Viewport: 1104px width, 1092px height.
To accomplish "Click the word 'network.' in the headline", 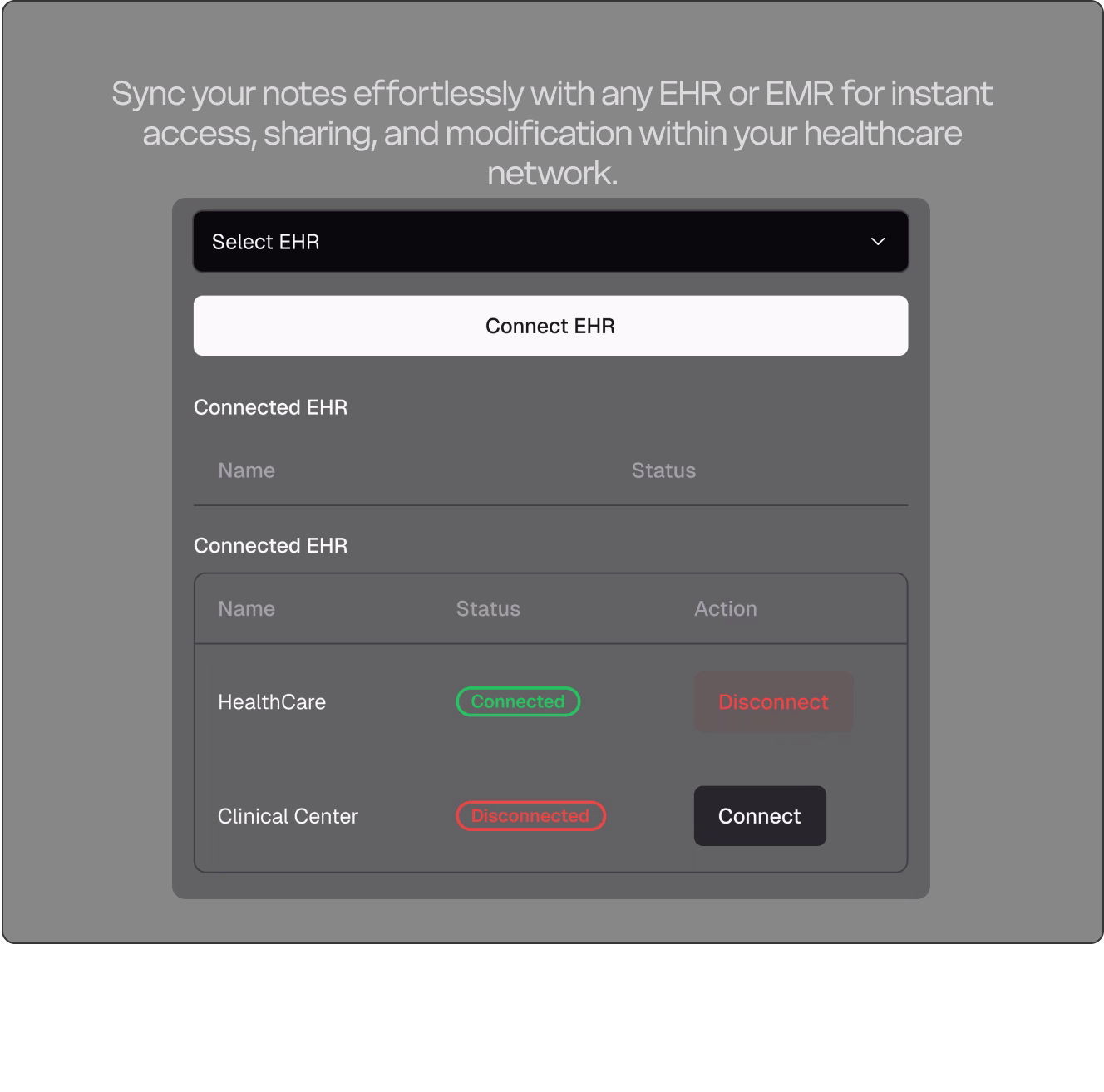I will pyautogui.click(x=552, y=174).
